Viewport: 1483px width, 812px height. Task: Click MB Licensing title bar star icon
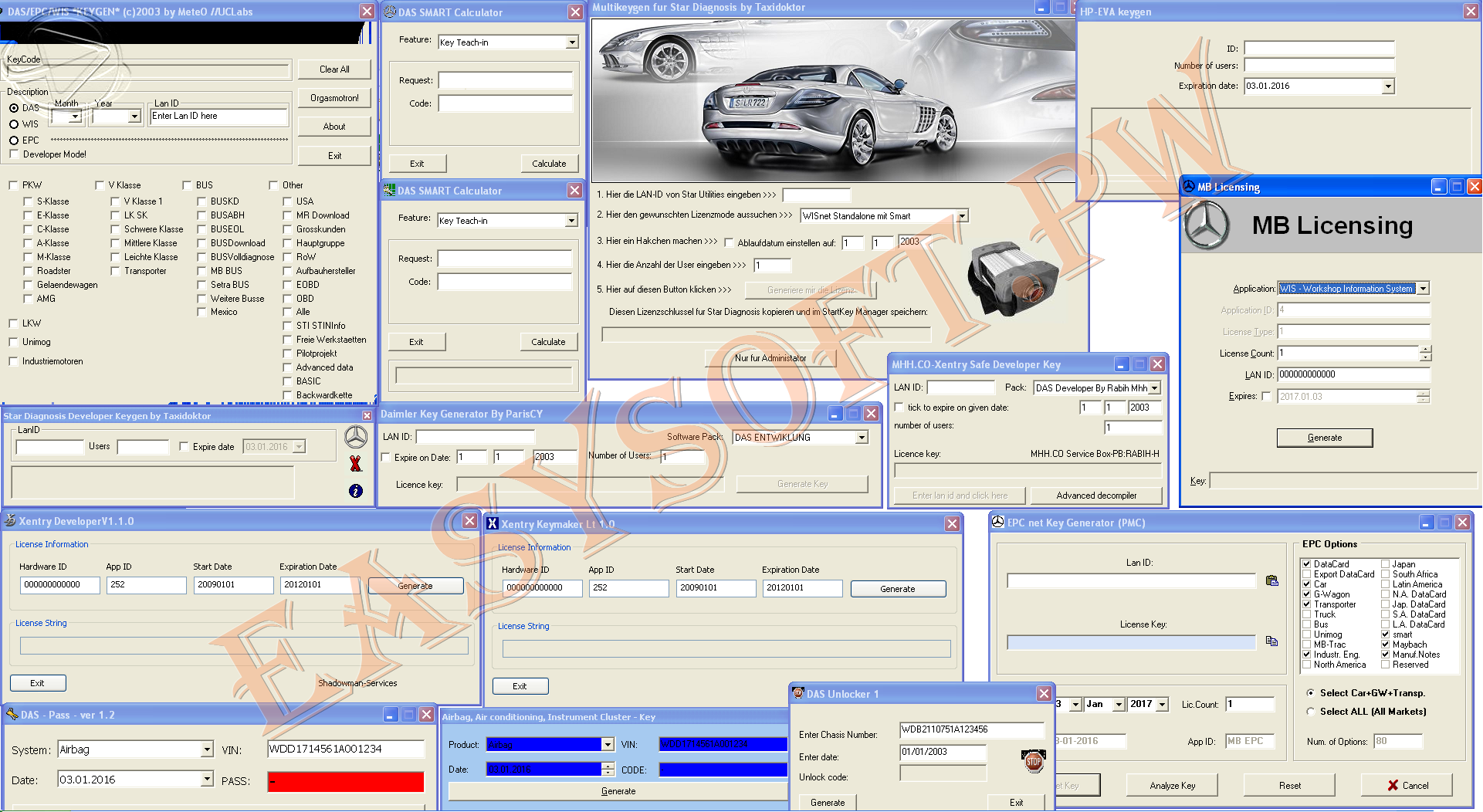[1189, 186]
